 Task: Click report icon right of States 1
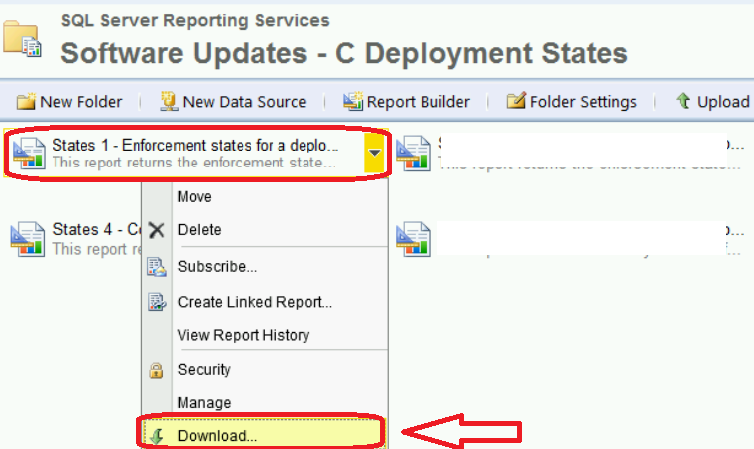click(413, 153)
